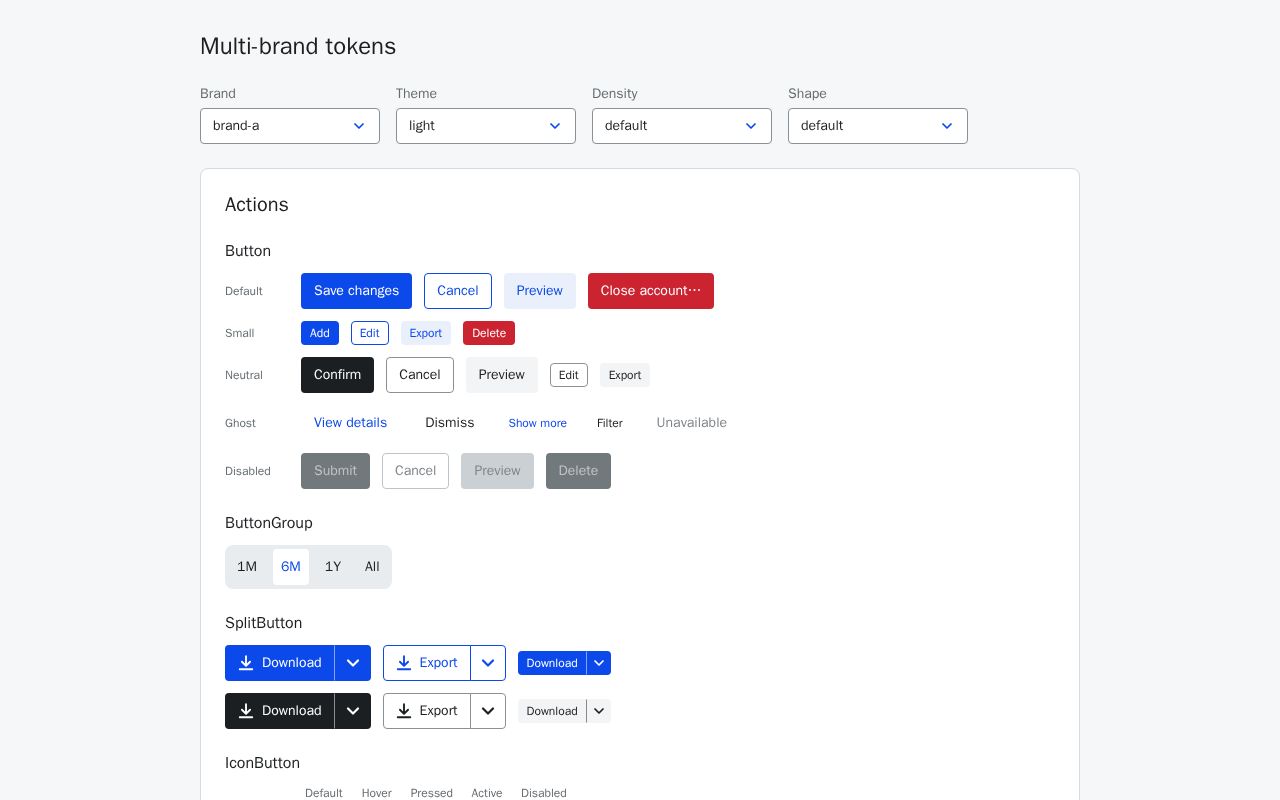Click the "Multi-brand tokens" page heading
The image size is (1280, 800).
(298, 47)
